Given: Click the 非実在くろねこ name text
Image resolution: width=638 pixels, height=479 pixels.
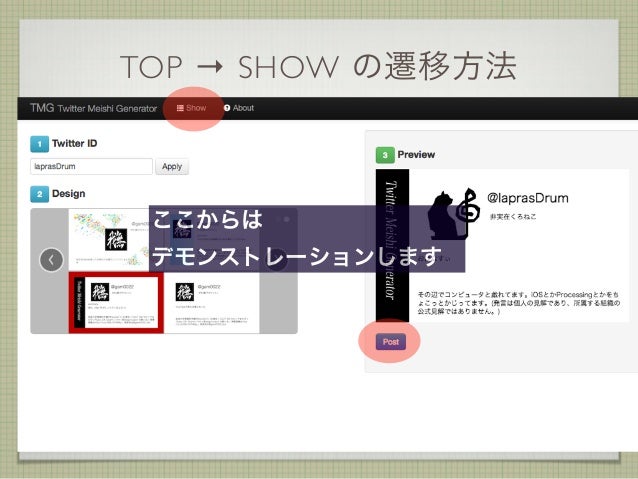Looking at the screenshot, I should [x=513, y=217].
